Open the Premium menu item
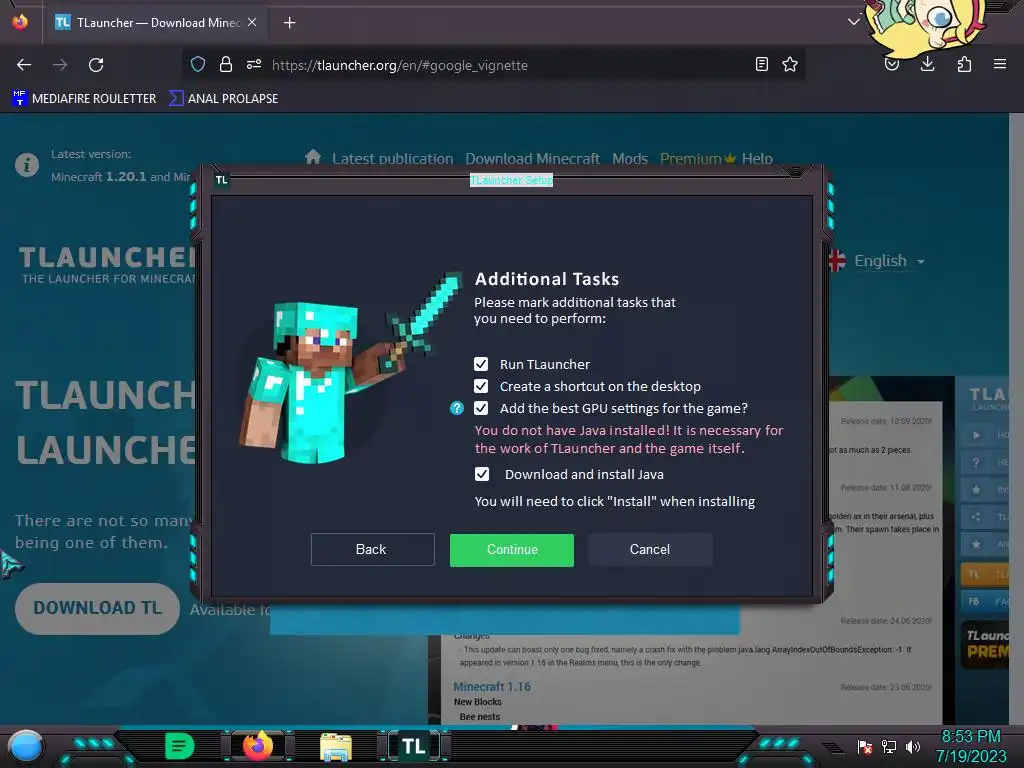The image size is (1024, 768). 697,159
